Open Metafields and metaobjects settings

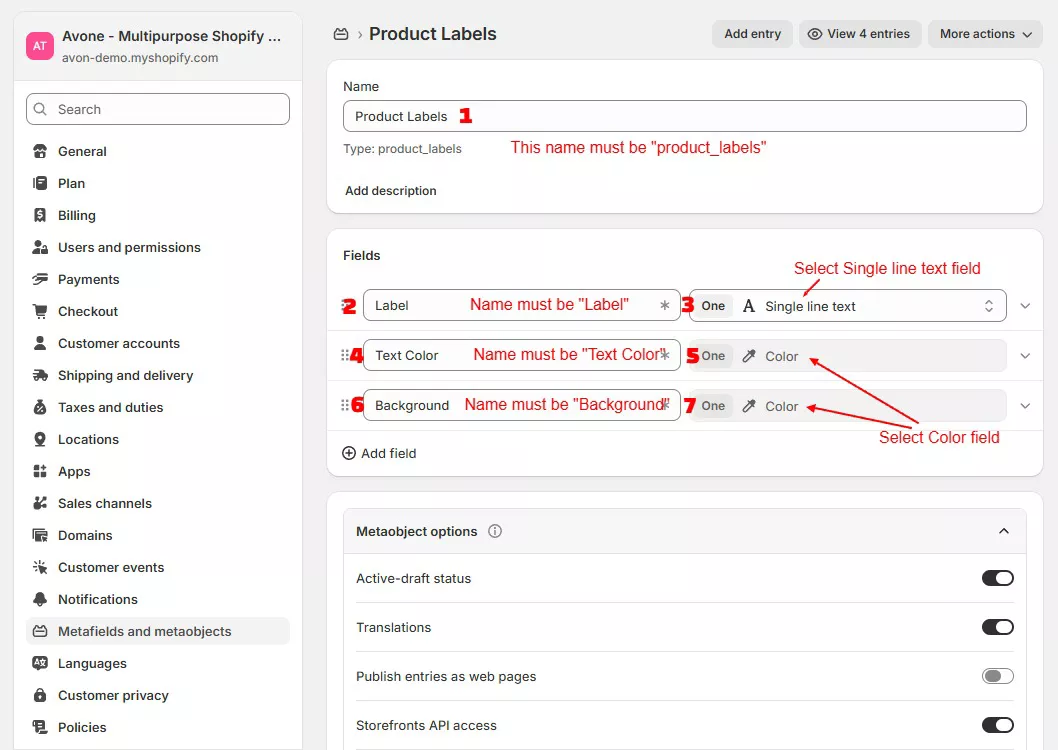pyautogui.click(x=144, y=632)
